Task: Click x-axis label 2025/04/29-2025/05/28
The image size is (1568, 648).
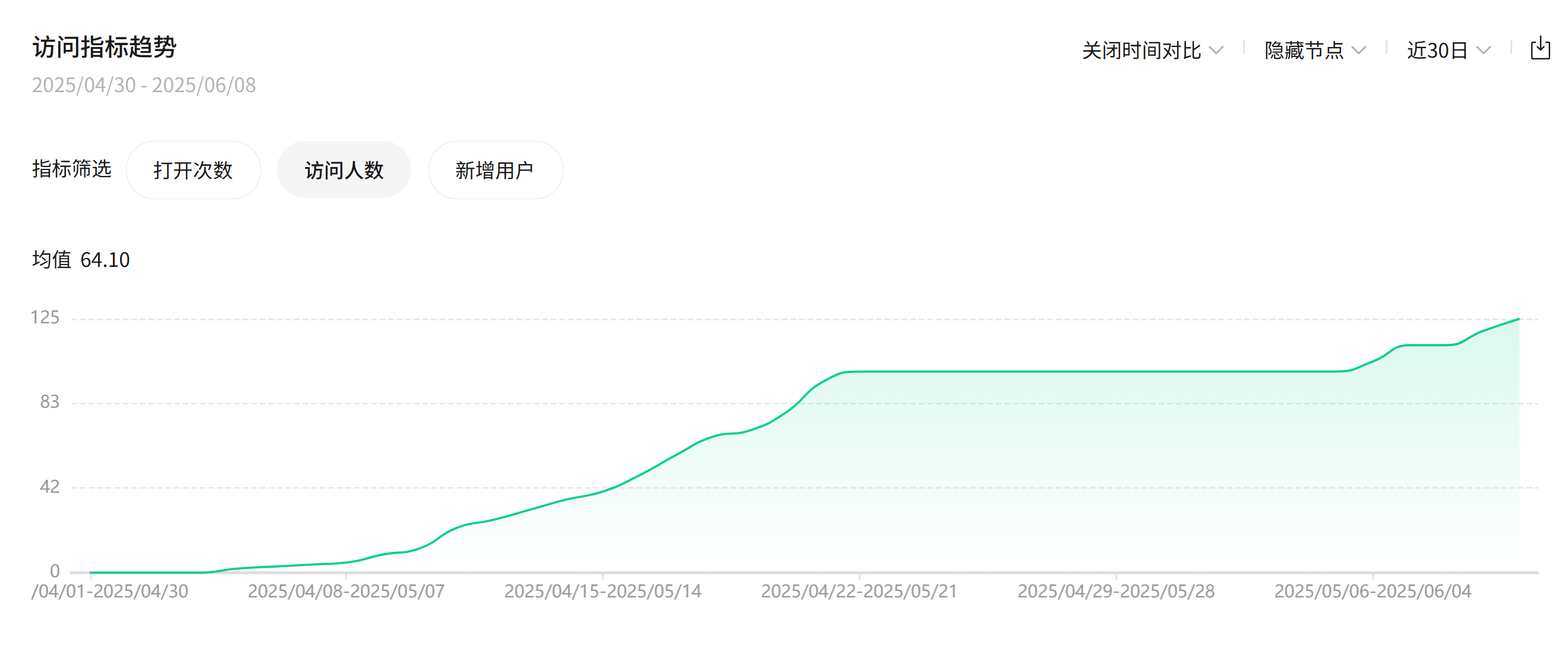Action: (x=1116, y=592)
